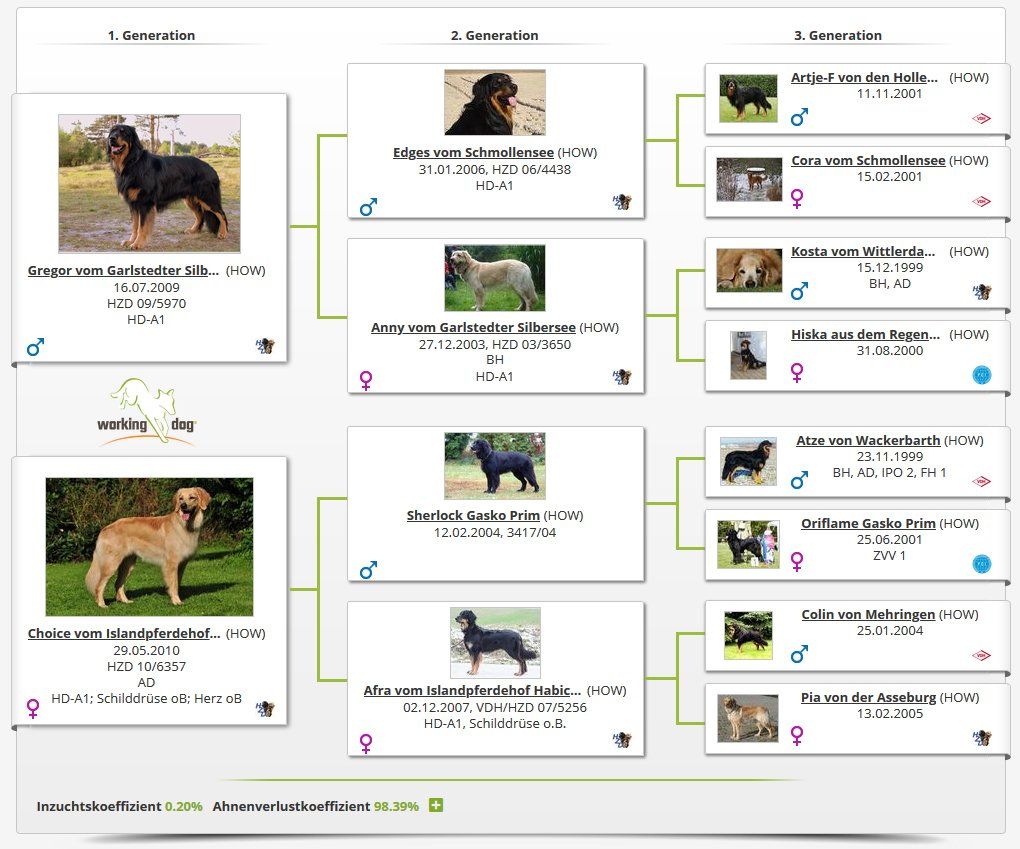Click the female symbol on Oriflame Gasko Prim card
Screen dimensions: 1020x849
coord(797,561)
